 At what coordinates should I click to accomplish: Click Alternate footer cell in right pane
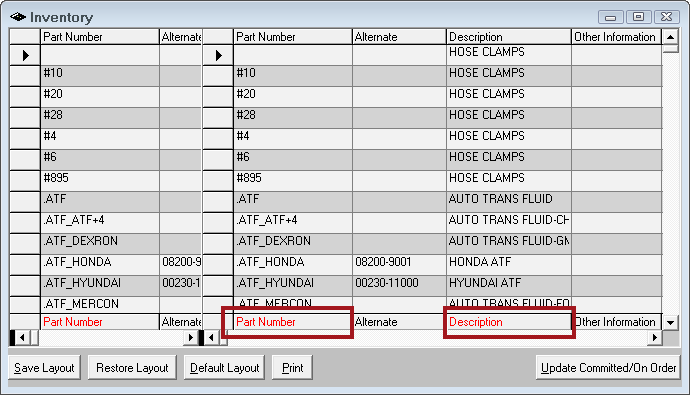pyautogui.click(x=399, y=322)
